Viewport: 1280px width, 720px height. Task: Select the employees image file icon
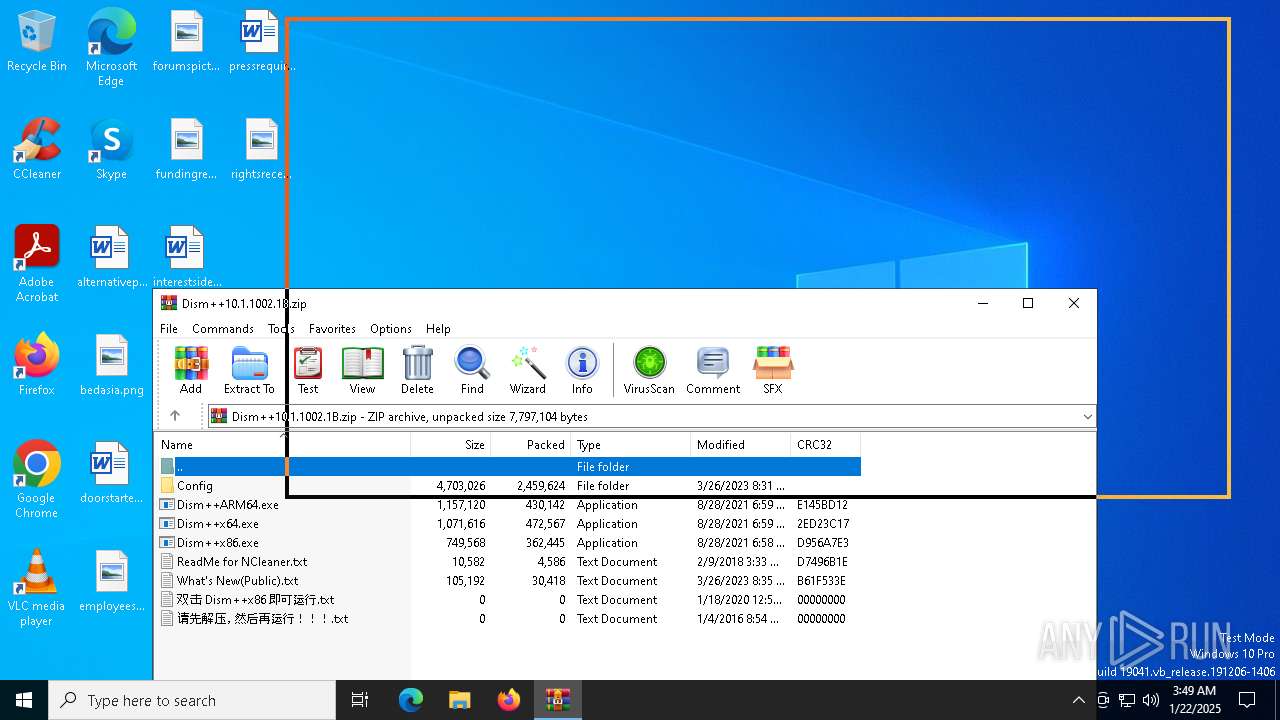coord(112,581)
